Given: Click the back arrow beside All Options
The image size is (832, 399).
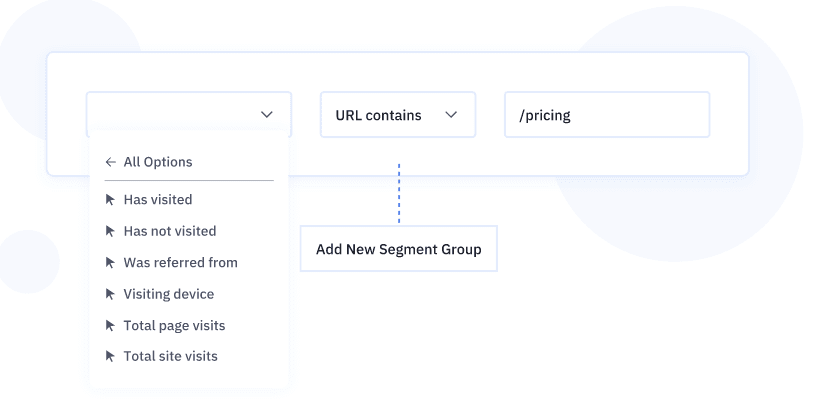Looking at the screenshot, I should 110,162.
